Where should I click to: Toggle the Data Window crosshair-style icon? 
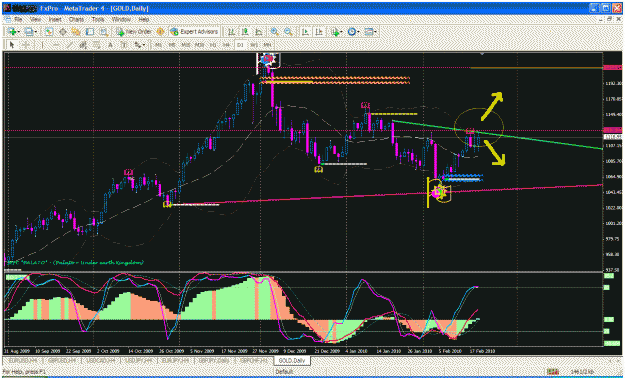63,32
